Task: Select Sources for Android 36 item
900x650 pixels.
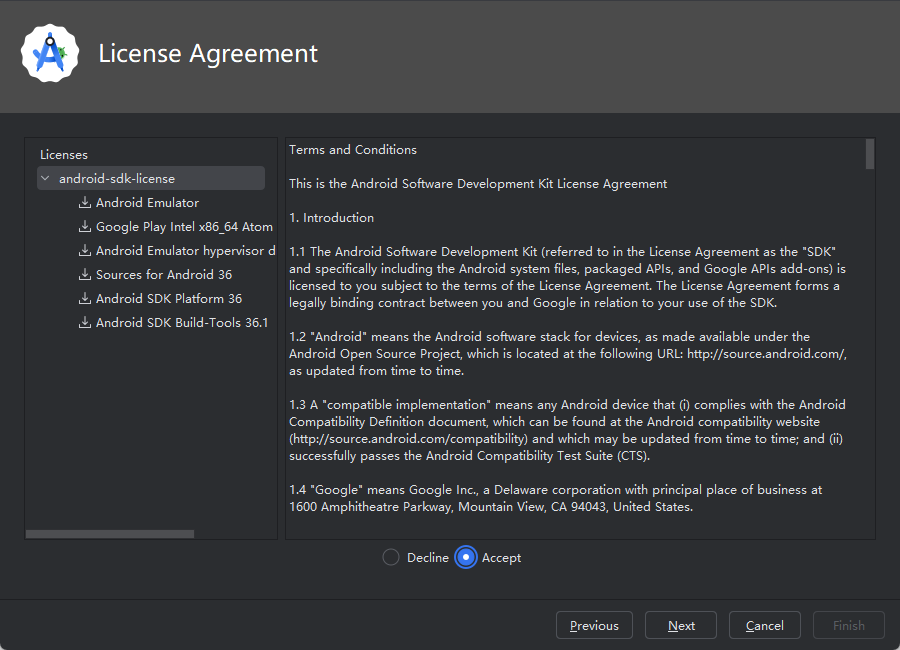Action: 164,274
